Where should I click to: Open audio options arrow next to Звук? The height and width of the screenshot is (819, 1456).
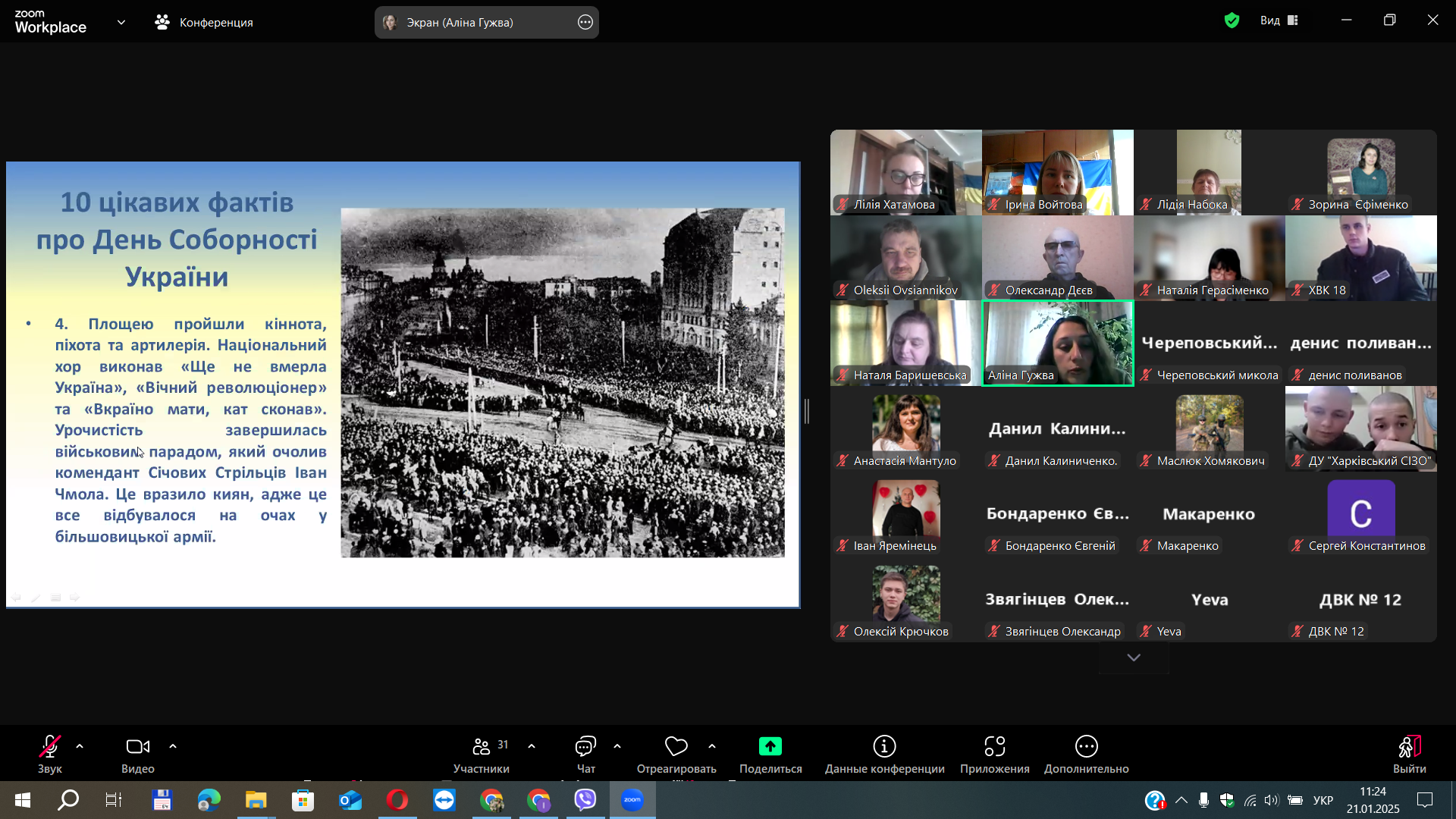(x=80, y=746)
